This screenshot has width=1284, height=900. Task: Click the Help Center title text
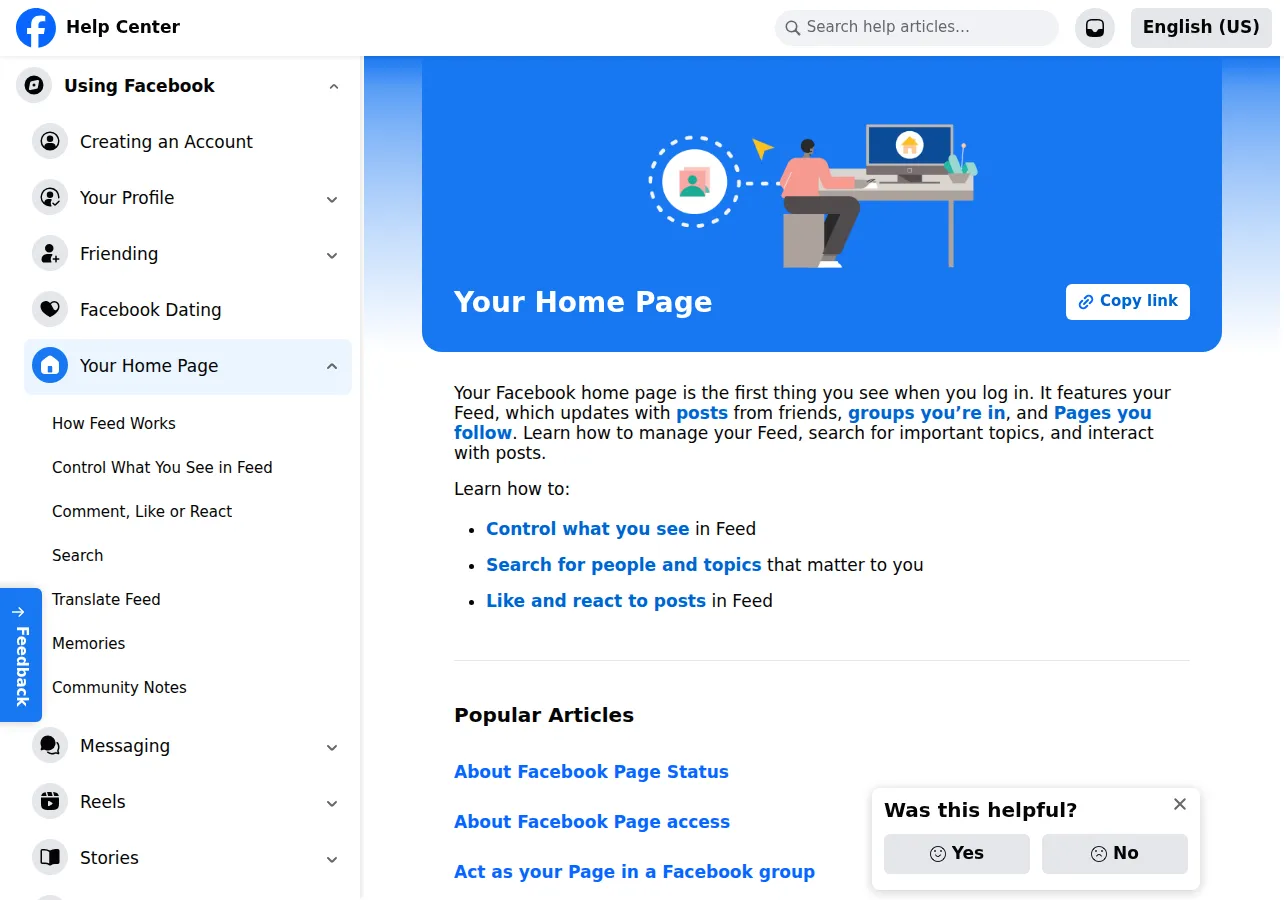point(123,28)
